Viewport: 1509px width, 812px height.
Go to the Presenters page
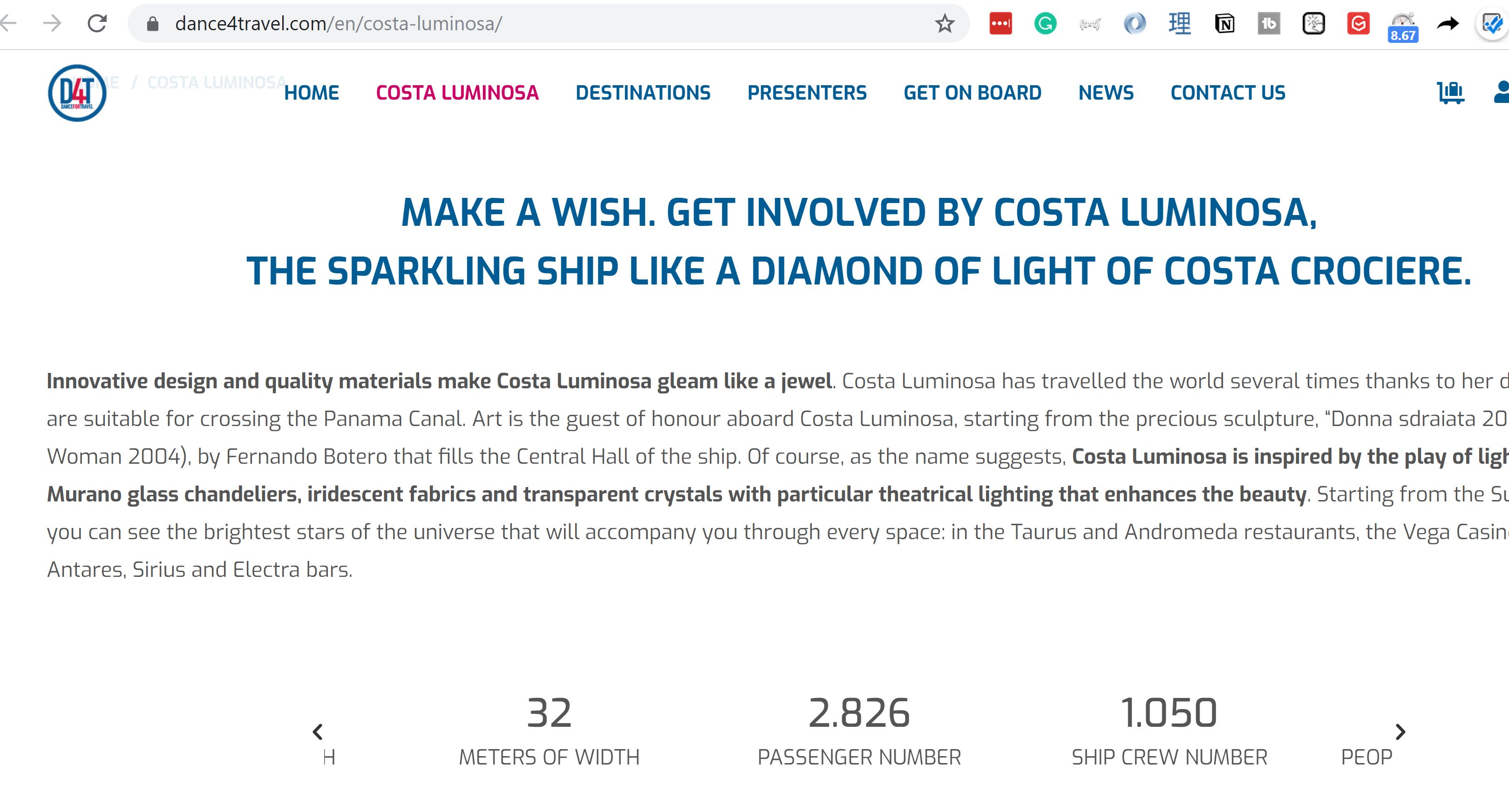point(807,93)
